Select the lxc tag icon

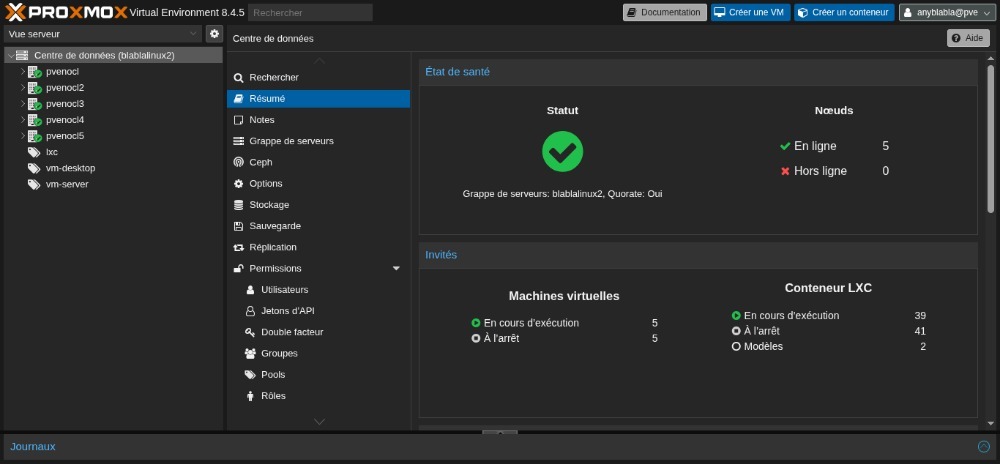[34, 152]
